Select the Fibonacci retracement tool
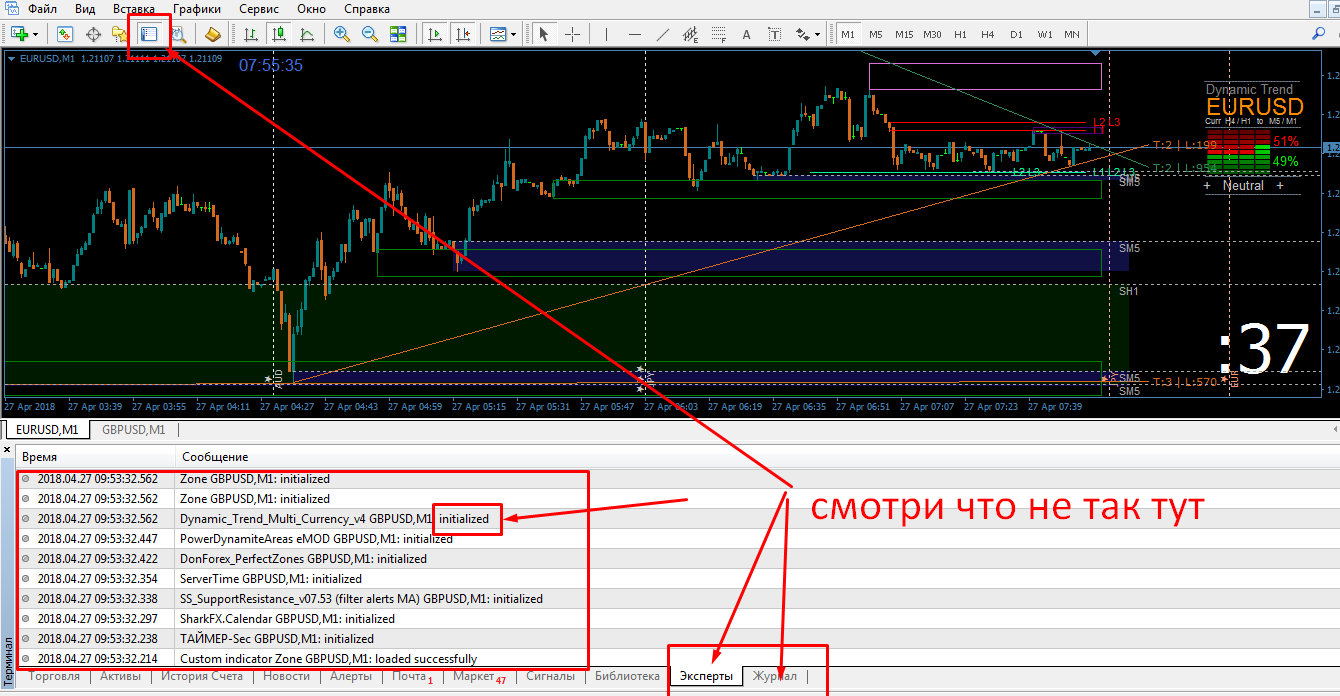 point(718,34)
